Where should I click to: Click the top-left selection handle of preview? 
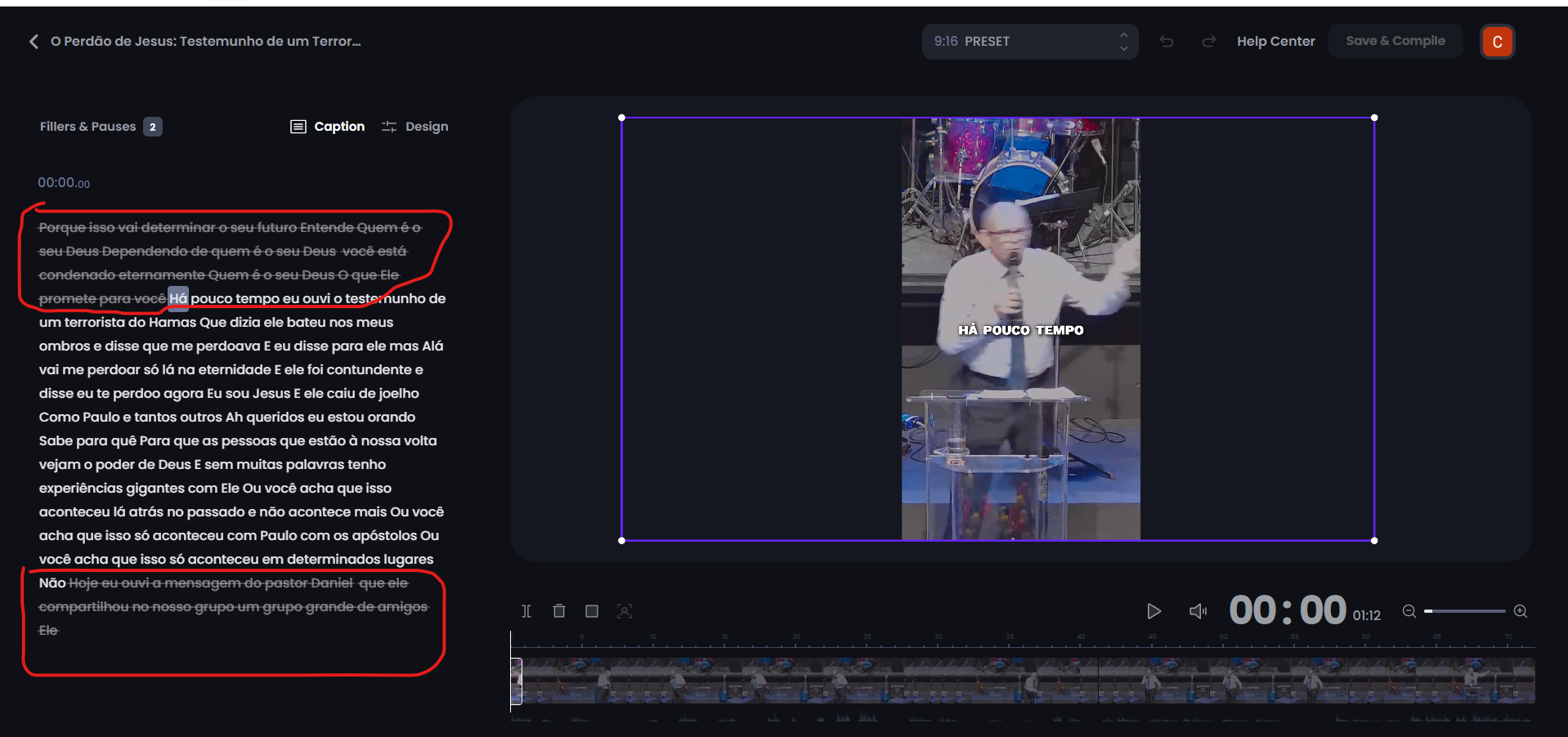[622, 118]
